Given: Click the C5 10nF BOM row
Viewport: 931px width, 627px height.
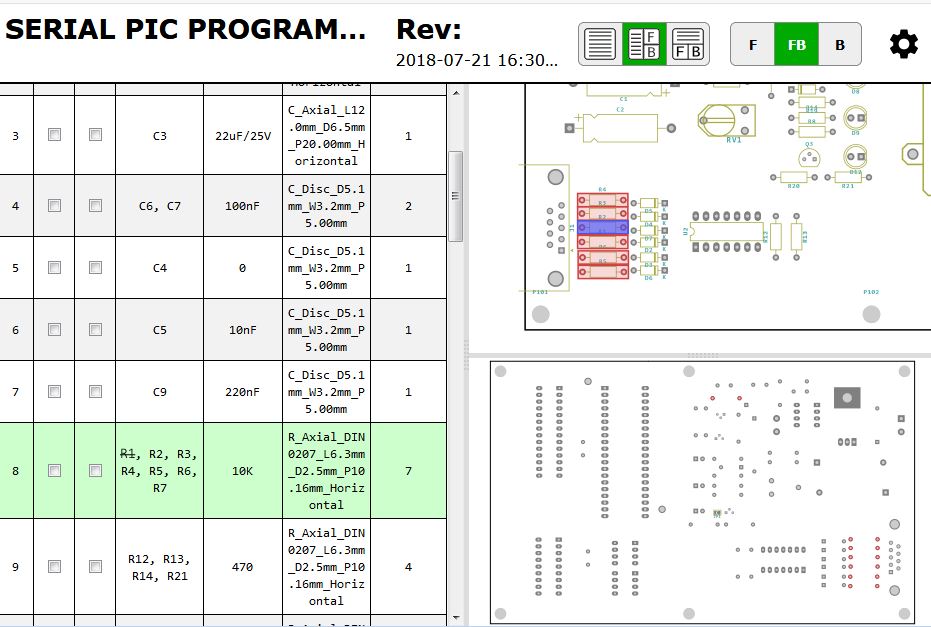Looking at the screenshot, I should coord(243,329).
